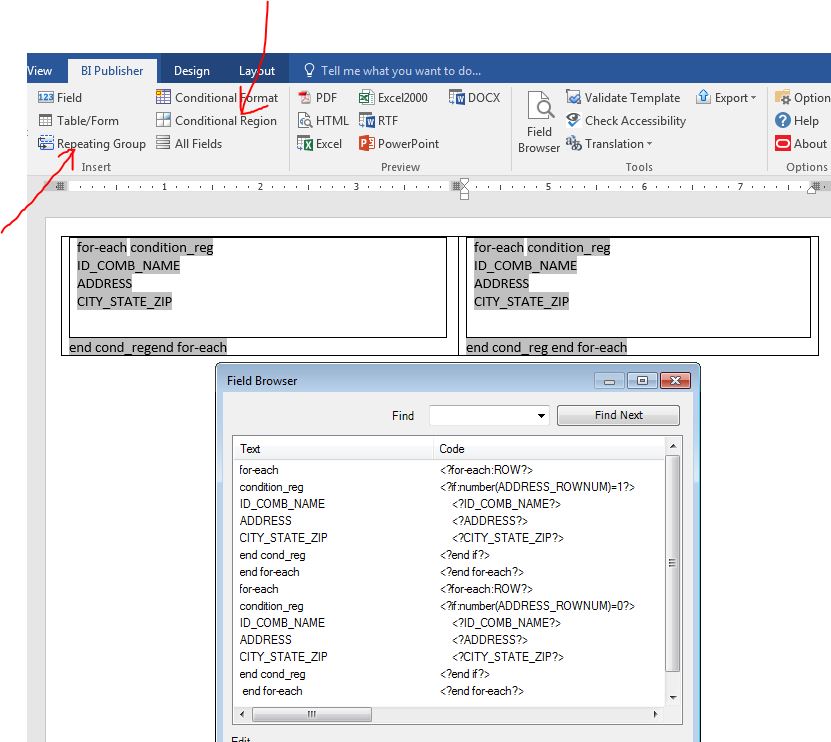This screenshot has height=742, width=831.
Task: Switch to the Design ribbon tab
Action: (x=192, y=71)
